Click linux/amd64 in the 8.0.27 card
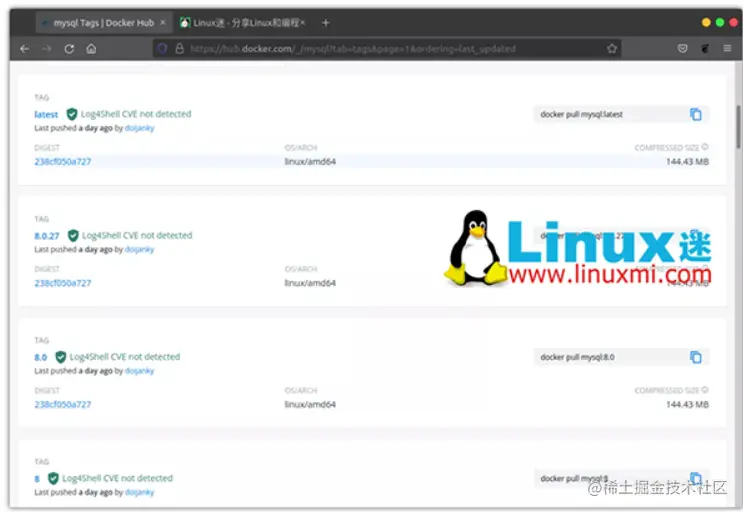The image size is (743, 512). pos(310,283)
